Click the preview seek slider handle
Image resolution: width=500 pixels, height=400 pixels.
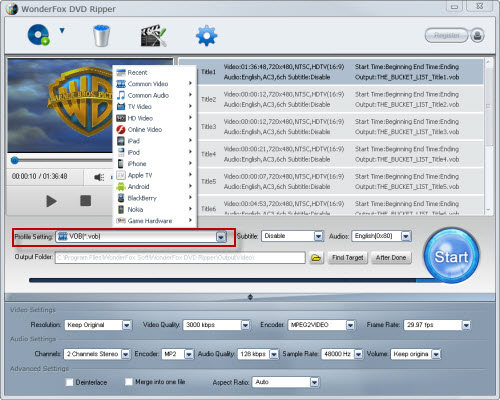14,160
